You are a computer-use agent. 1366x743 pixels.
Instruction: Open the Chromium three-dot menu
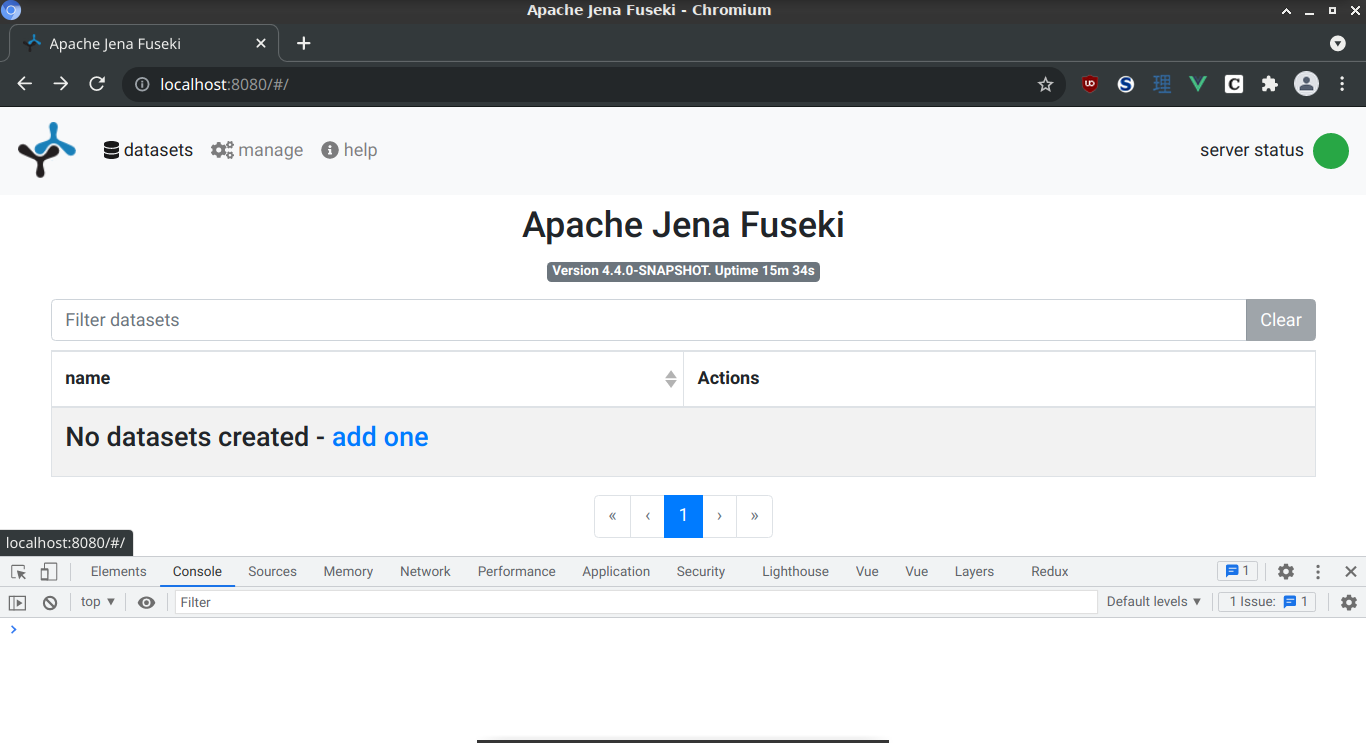[x=1343, y=84]
